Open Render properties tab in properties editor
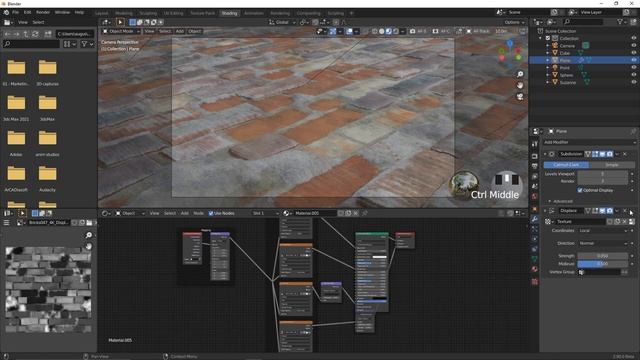Viewport: 640px width, 360px height. (535, 156)
